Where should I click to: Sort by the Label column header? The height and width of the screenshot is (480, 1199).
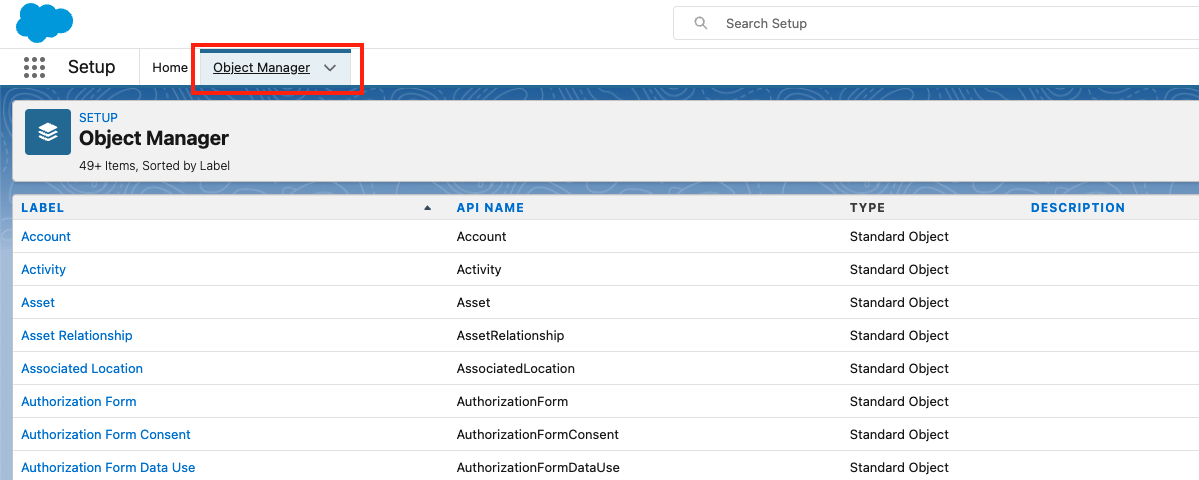pos(43,208)
